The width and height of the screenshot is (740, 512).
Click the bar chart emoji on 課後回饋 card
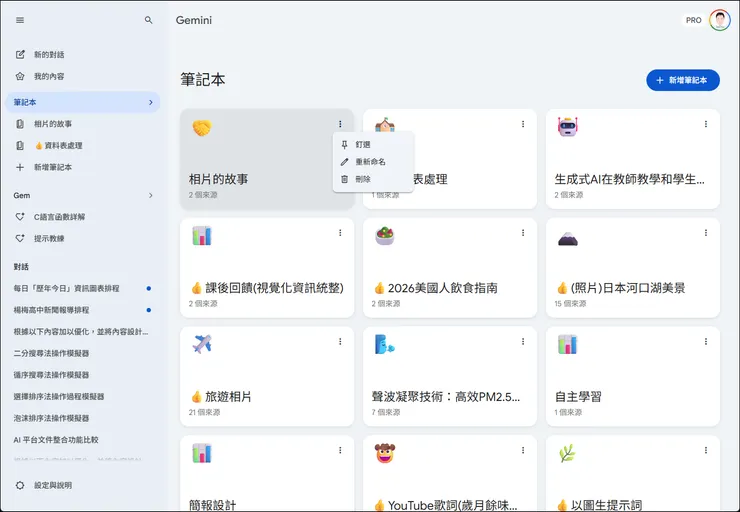(202, 236)
